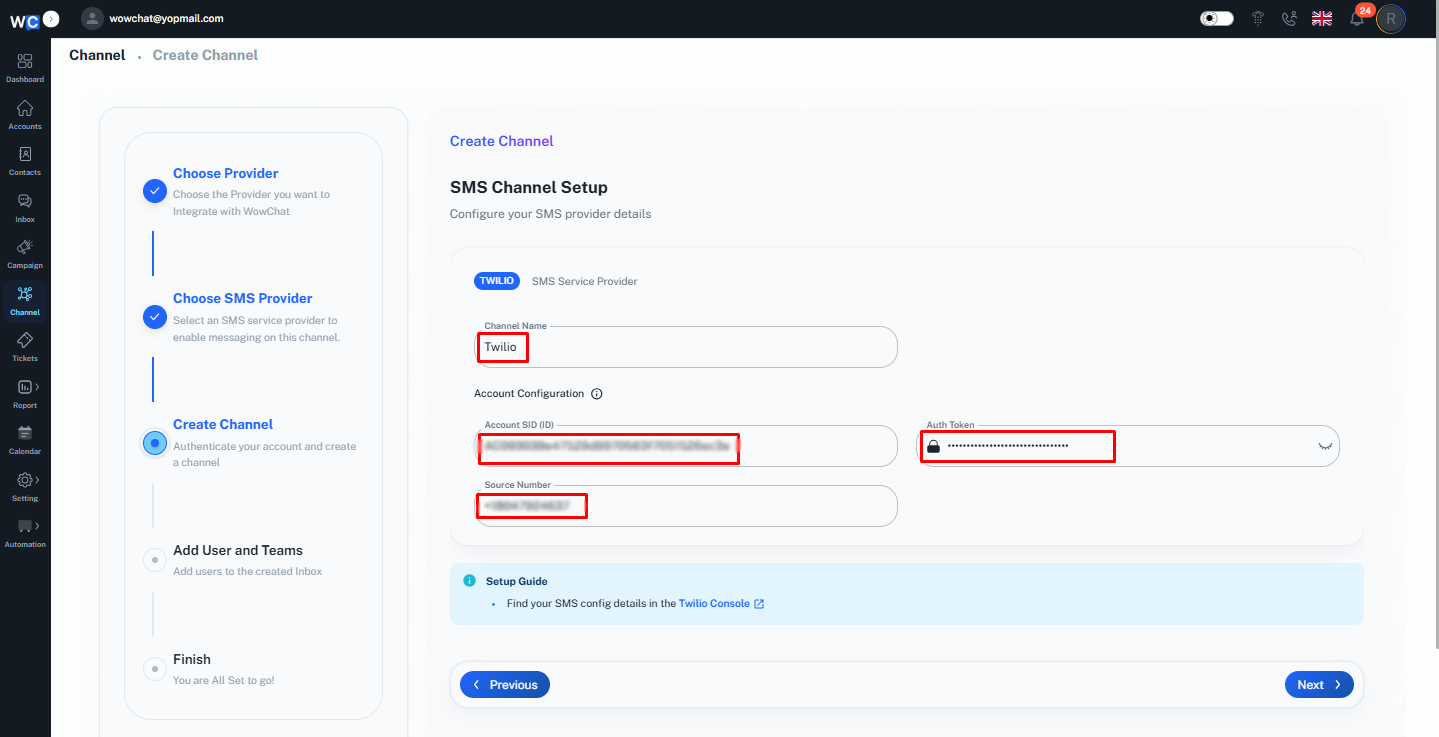Click the wowchat@yopmail.com account text

click(x=167, y=18)
